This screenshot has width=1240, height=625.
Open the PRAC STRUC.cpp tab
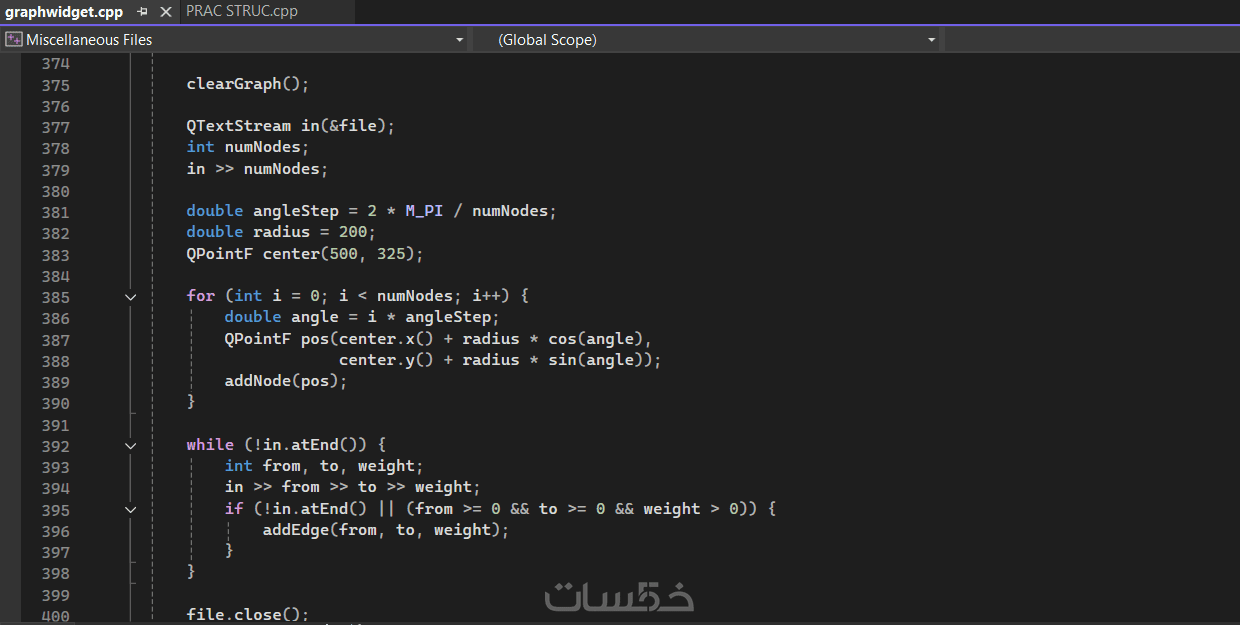242,11
